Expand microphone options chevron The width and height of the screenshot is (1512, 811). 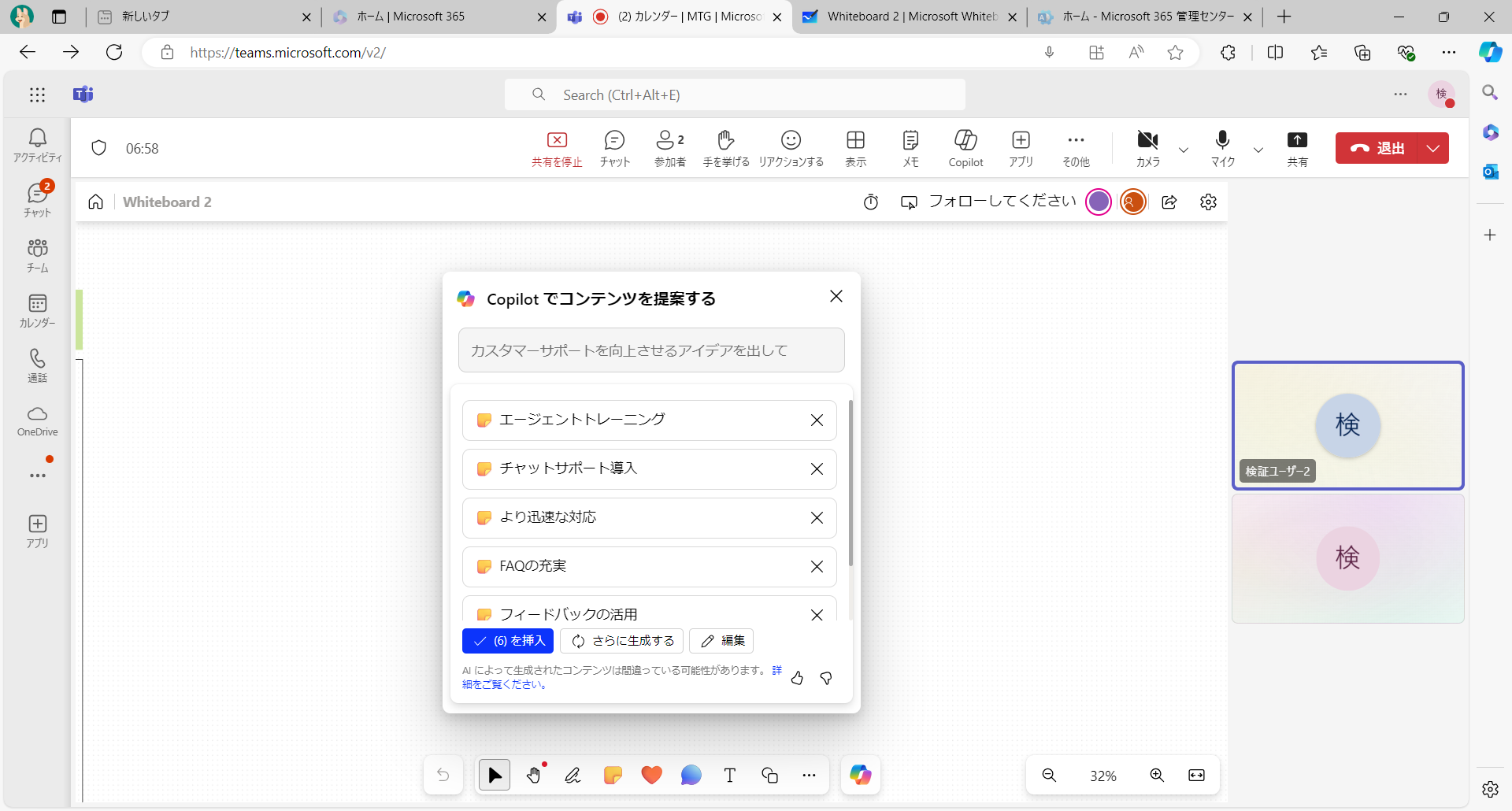point(1258,150)
